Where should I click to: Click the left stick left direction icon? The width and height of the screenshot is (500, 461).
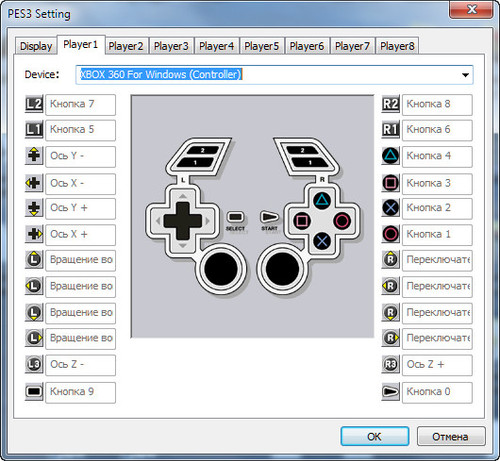pos(34,286)
